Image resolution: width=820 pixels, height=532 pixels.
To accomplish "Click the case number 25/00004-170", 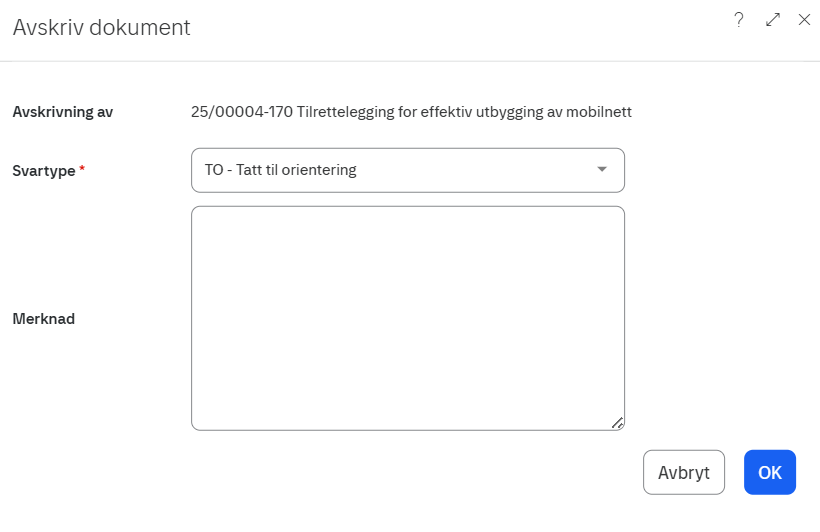I will coord(242,112).
